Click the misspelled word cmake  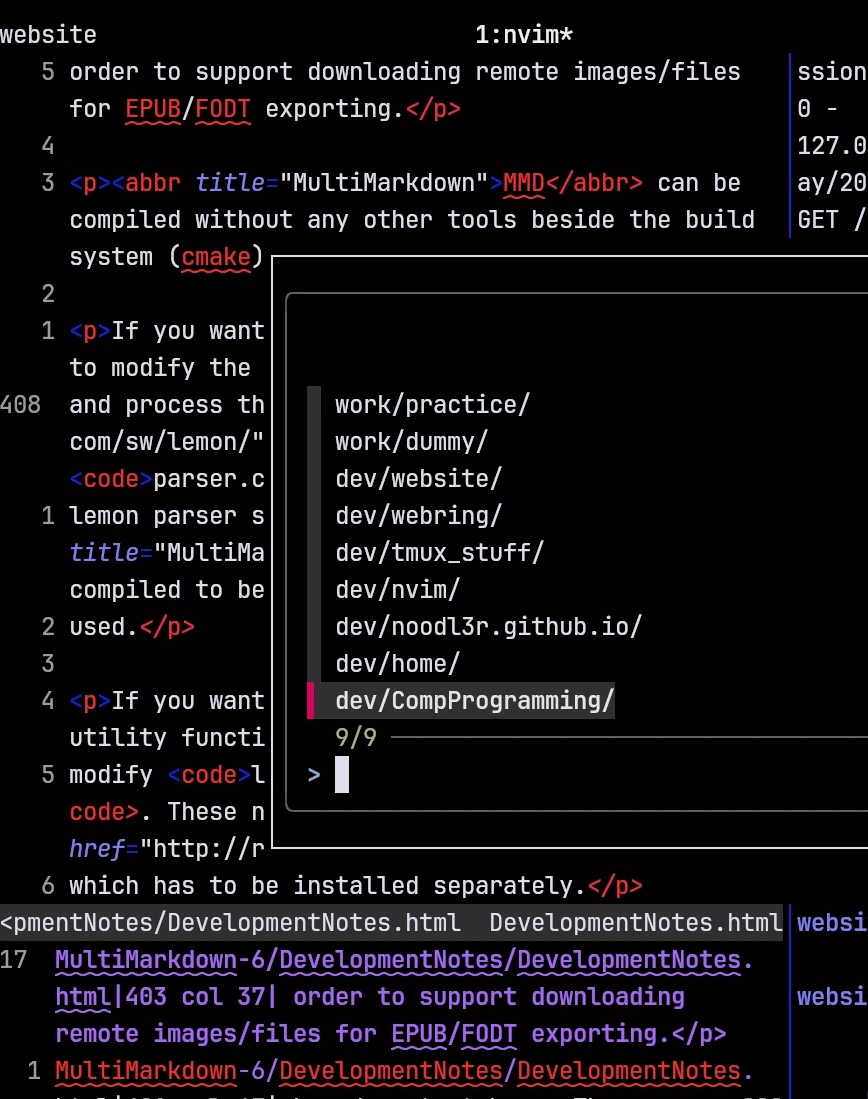click(x=215, y=257)
